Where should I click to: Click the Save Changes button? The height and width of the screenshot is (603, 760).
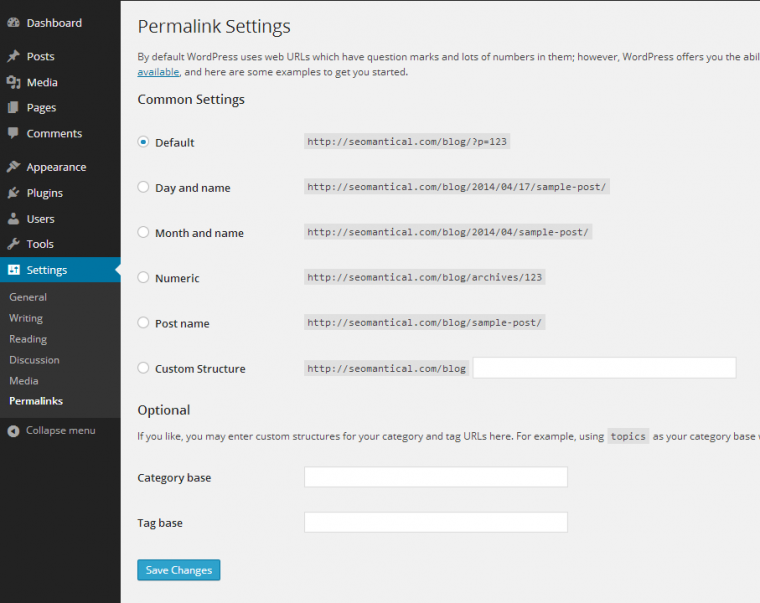tap(178, 570)
